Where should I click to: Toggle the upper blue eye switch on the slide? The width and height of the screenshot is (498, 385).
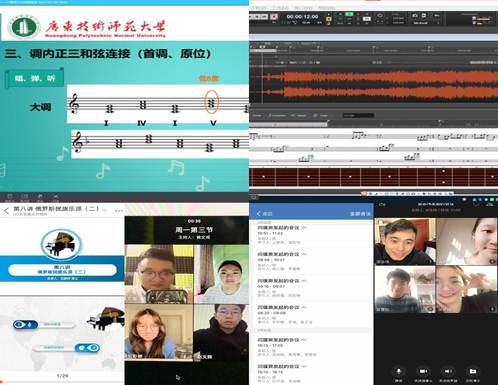pyautogui.click(x=25, y=324)
